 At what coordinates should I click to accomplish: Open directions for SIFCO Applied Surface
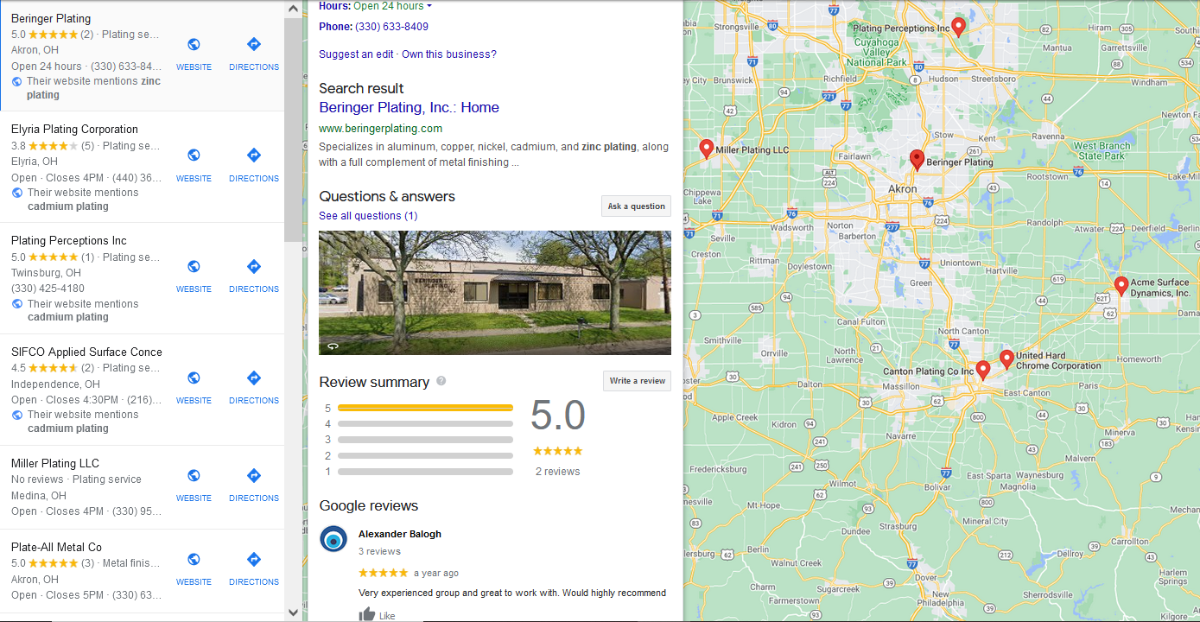click(x=254, y=378)
